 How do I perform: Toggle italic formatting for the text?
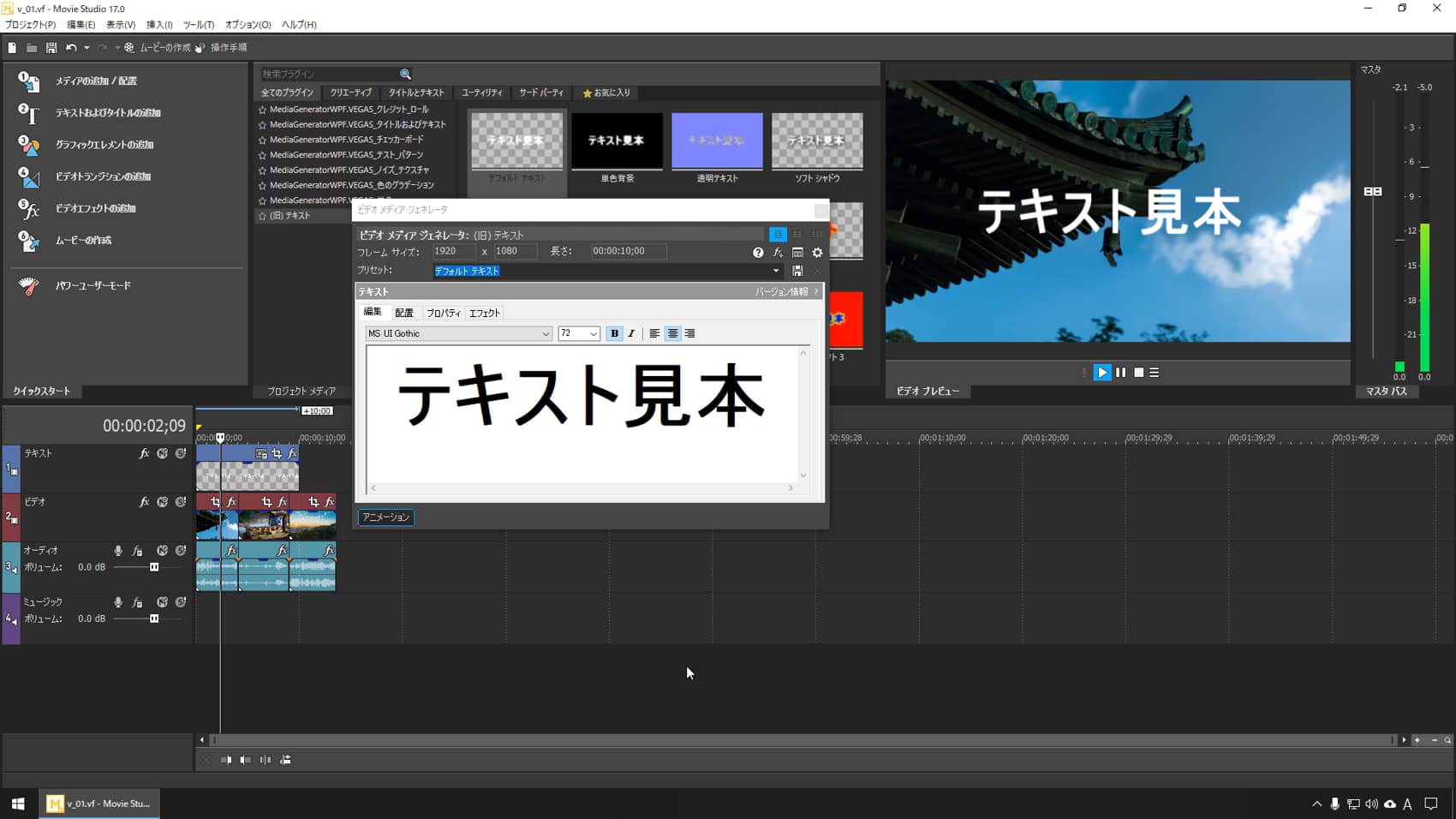[x=631, y=333]
